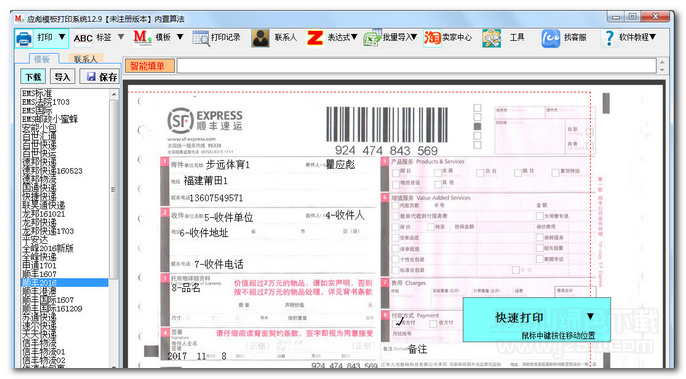Select 申通1701 template
This screenshot has width=686, height=379.
(39, 266)
